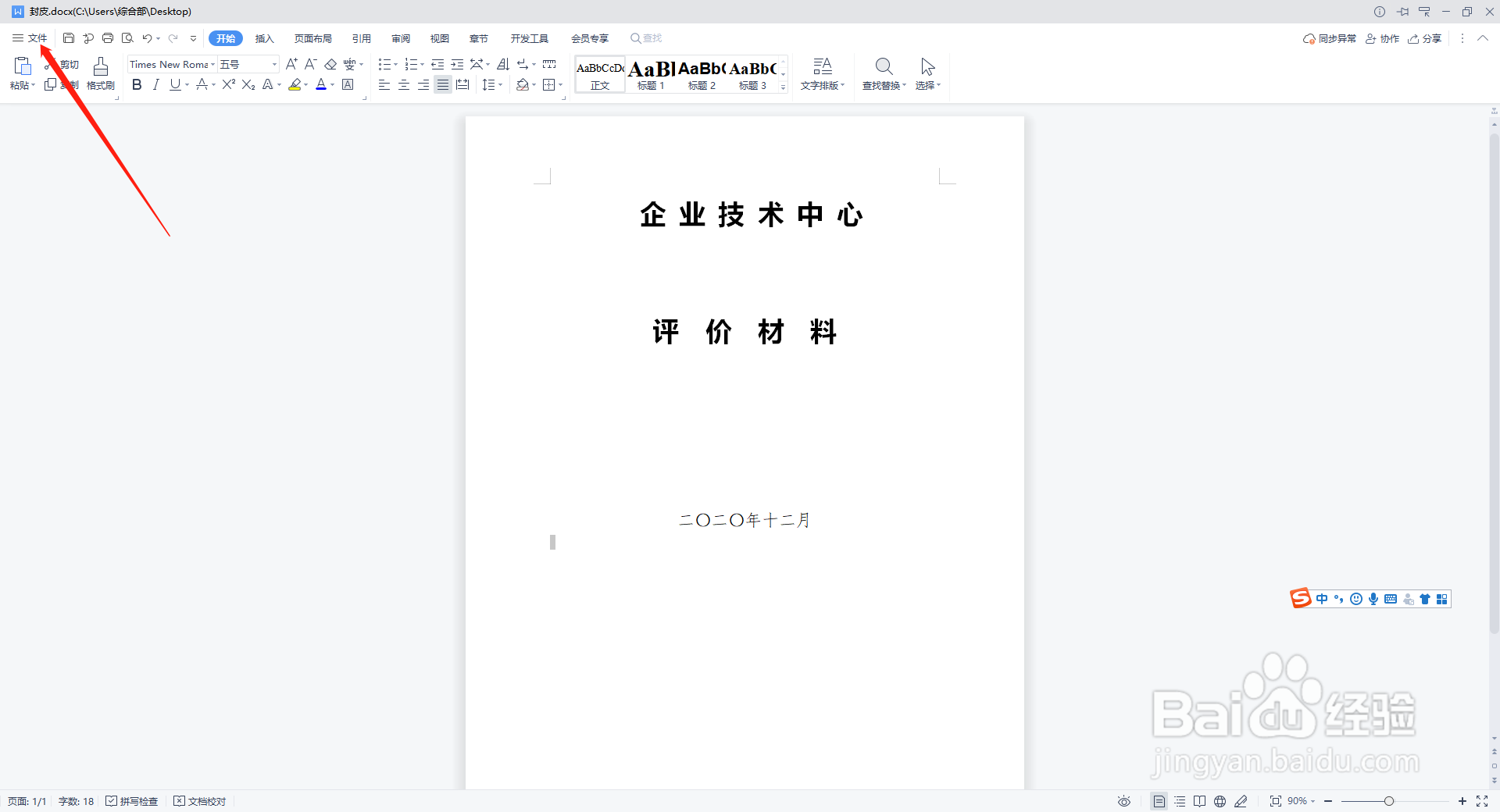Viewport: 1500px width, 812px height.
Task: Toggle distributed alignment
Action: coord(462,84)
